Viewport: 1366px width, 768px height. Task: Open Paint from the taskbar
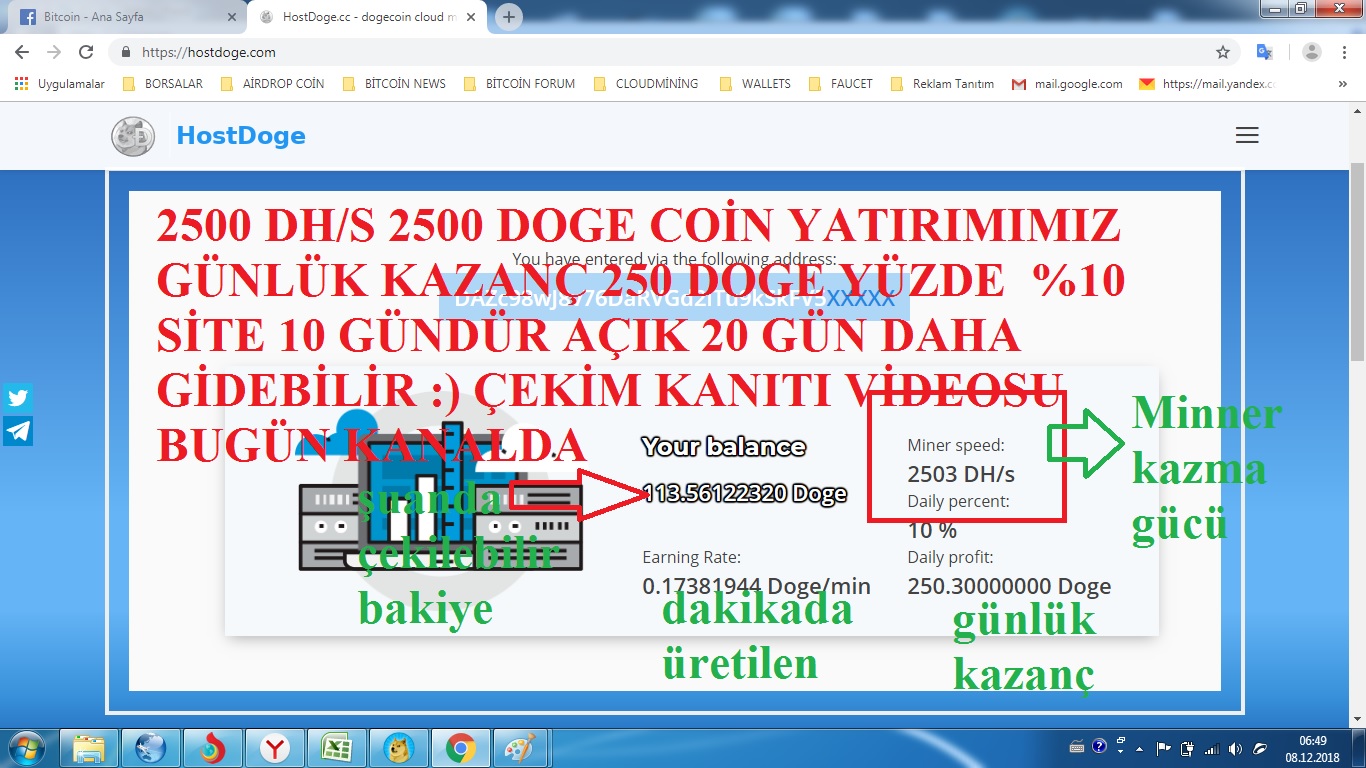coord(521,748)
